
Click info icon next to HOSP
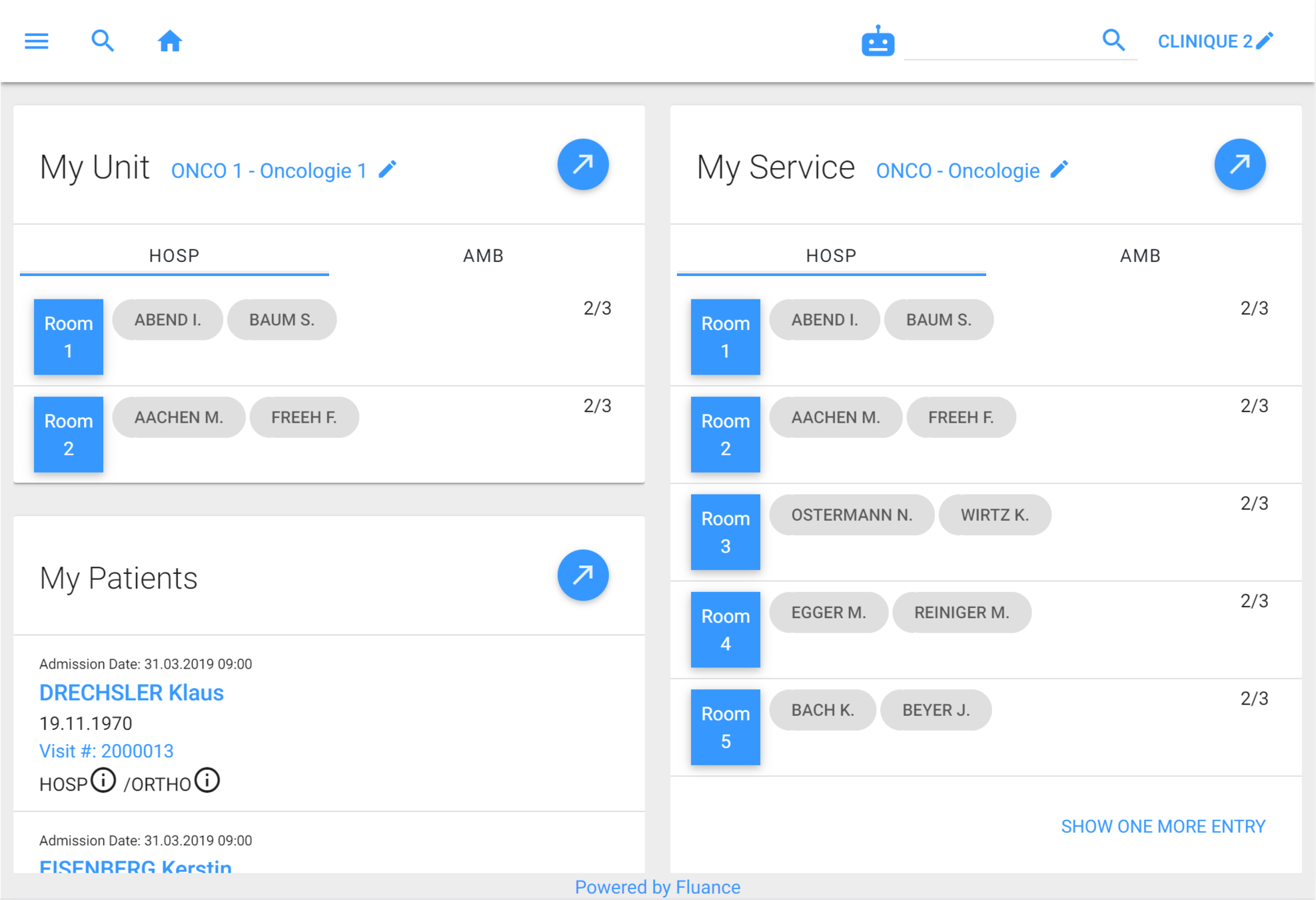click(103, 780)
